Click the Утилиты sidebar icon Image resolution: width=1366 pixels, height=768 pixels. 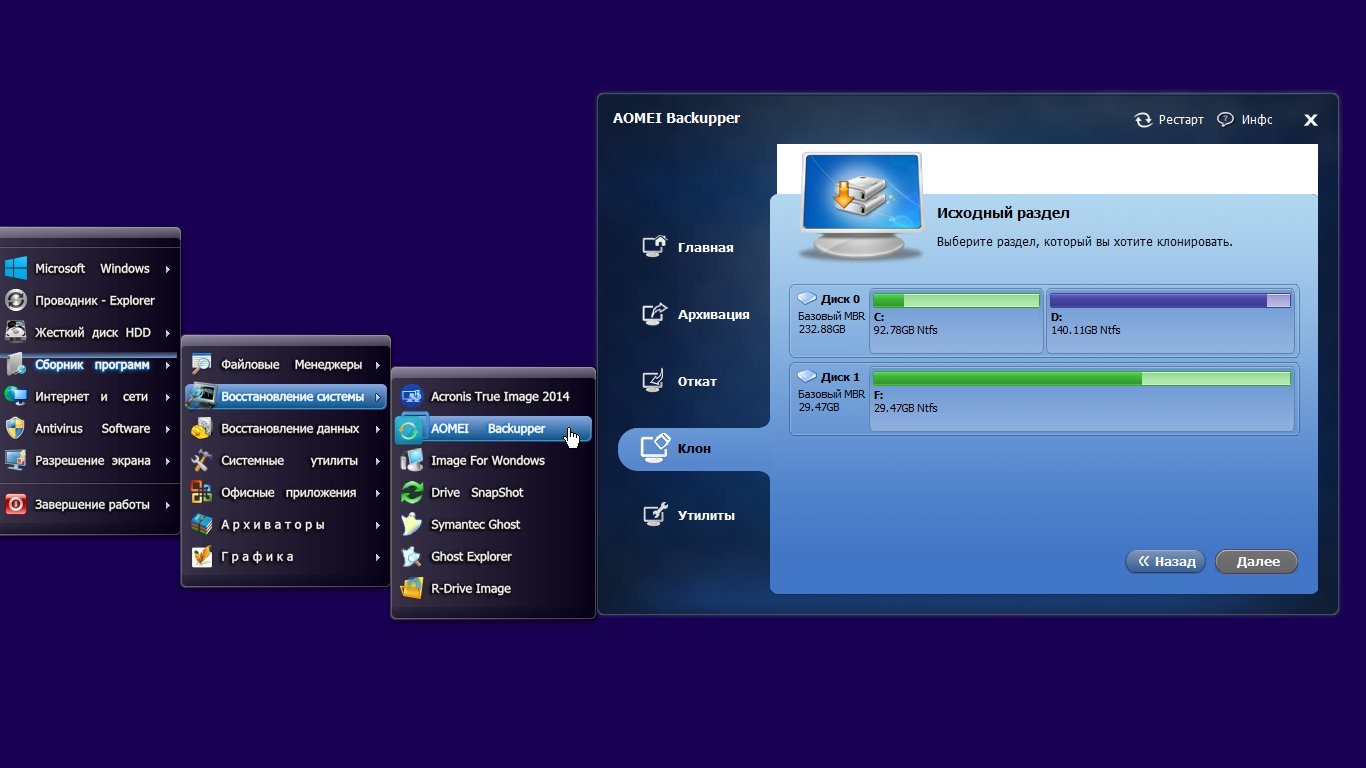654,514
